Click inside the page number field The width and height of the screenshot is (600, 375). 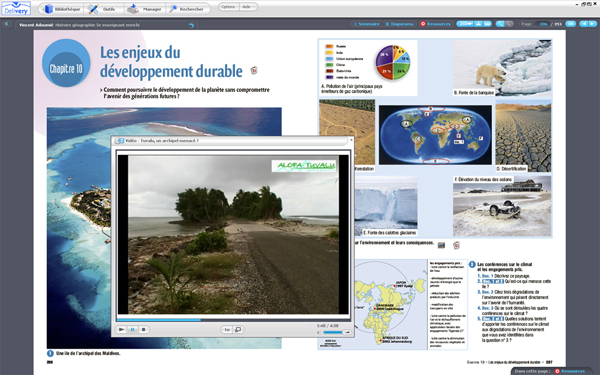pyautogui.click(x=542, y=24)
